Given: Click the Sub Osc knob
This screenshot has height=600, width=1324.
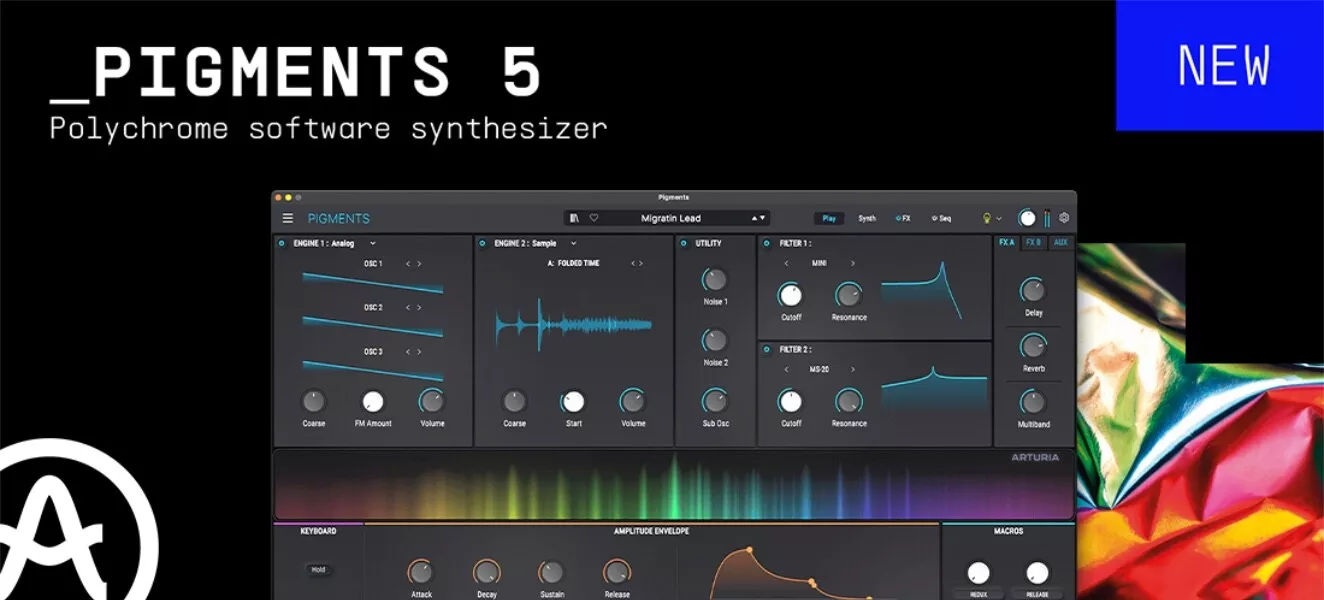Looking at the screenshot, I should click(715, 401).
